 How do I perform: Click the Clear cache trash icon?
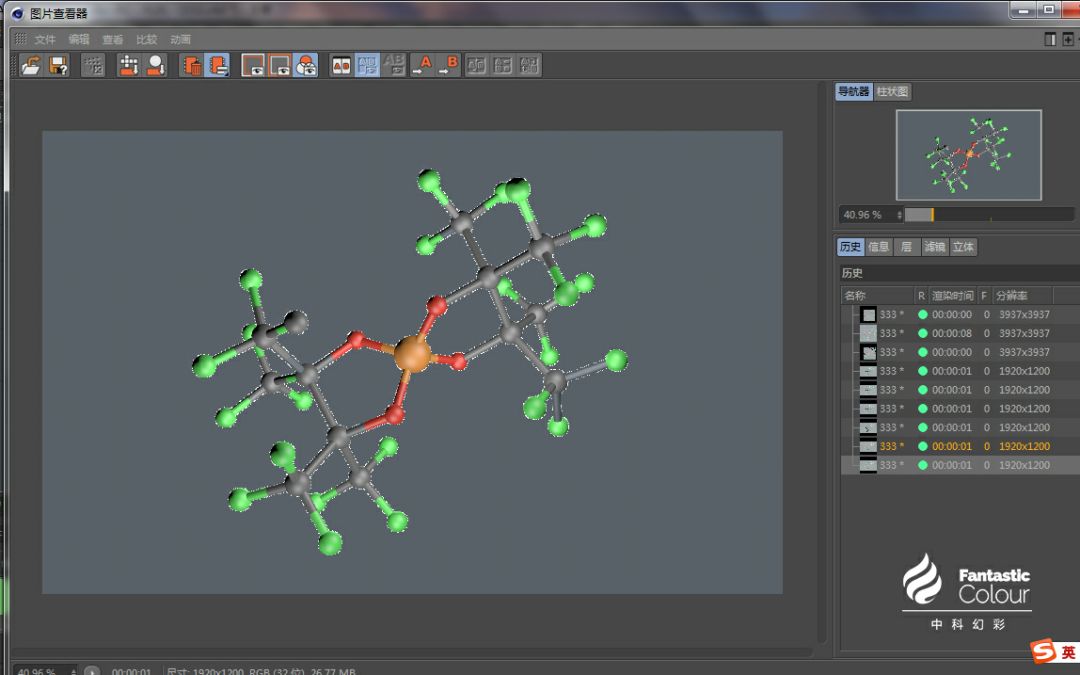coord(191,66)
